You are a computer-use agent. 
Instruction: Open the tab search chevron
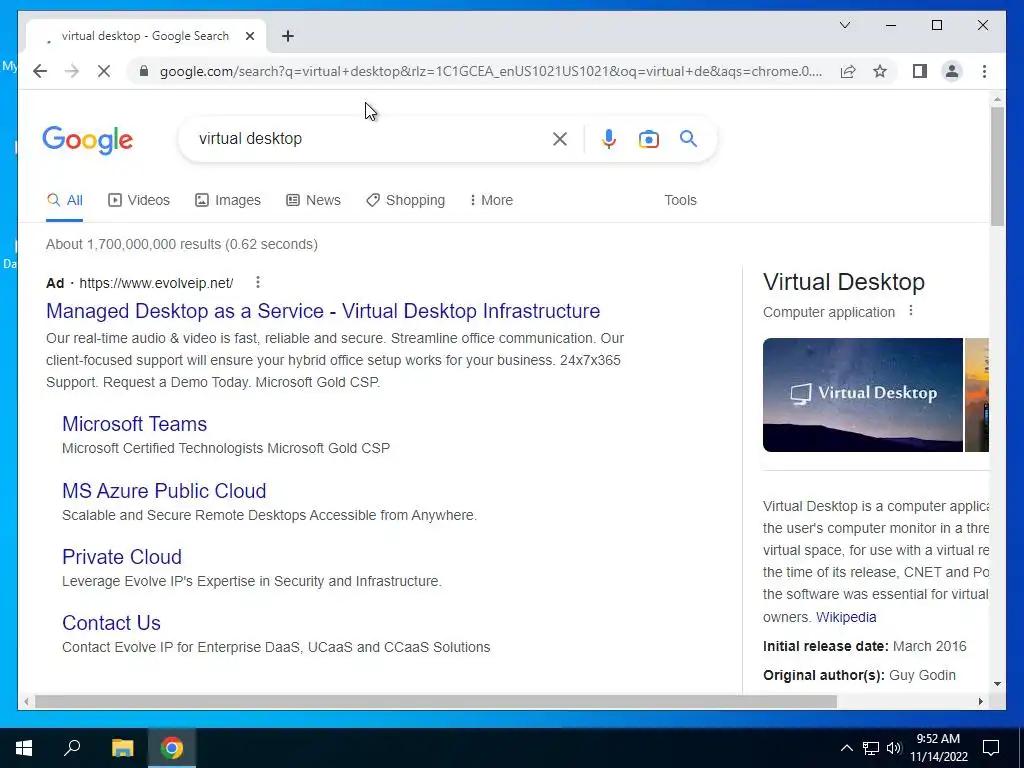(x=844, y=25)
